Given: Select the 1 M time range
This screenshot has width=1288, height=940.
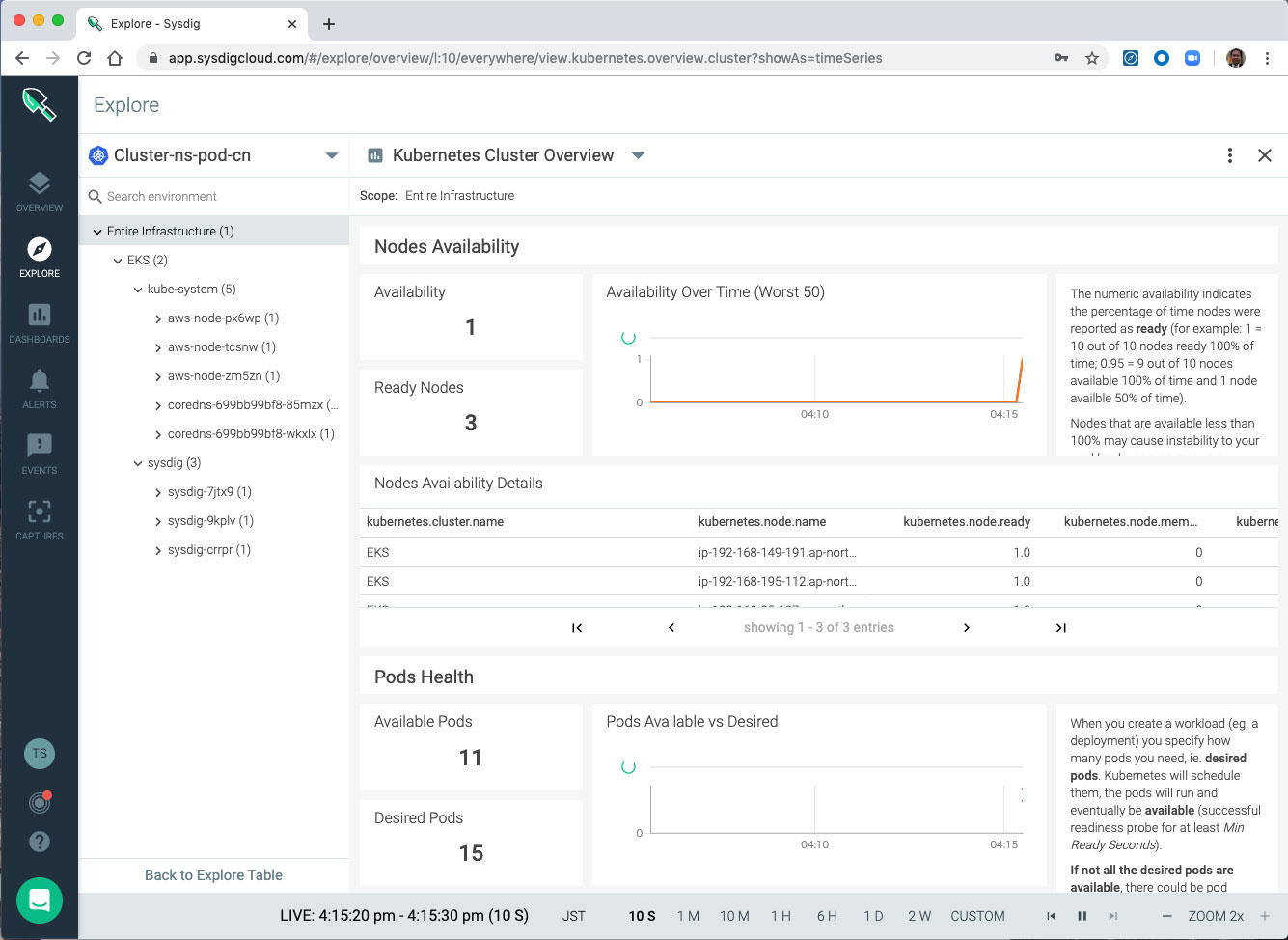Looking at the screenshot, I should (x=688, y=916).
